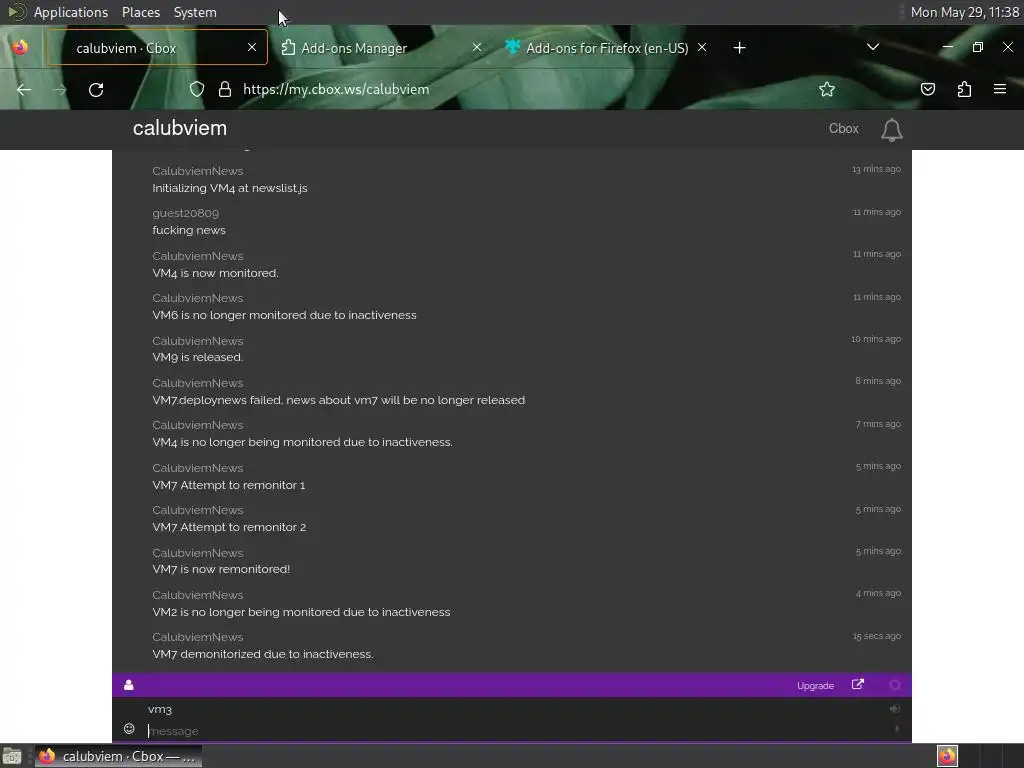Click message "VM7 Attempt to remonitor 2"
Screen dimensions: 1024x768
click(229, 527)
